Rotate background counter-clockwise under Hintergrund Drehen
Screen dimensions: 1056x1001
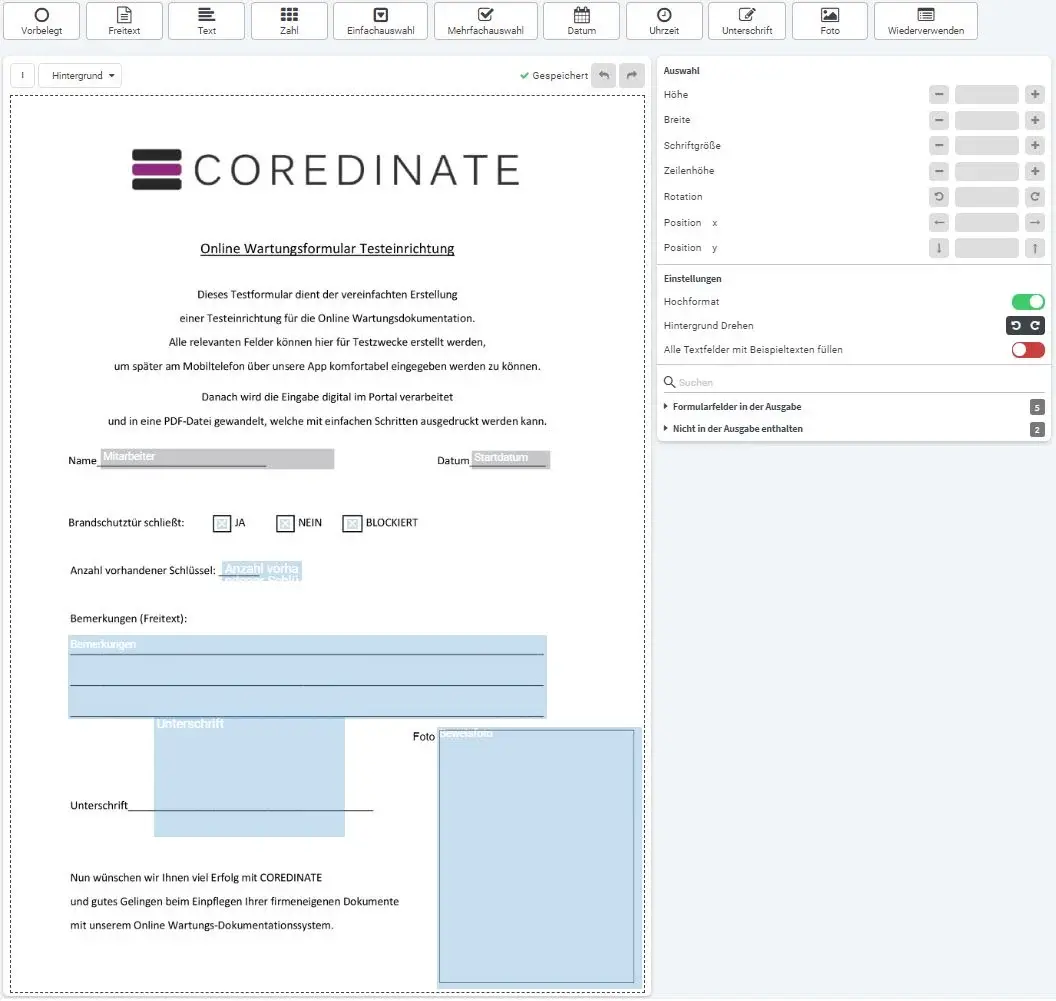click(x=1015, y=326)
